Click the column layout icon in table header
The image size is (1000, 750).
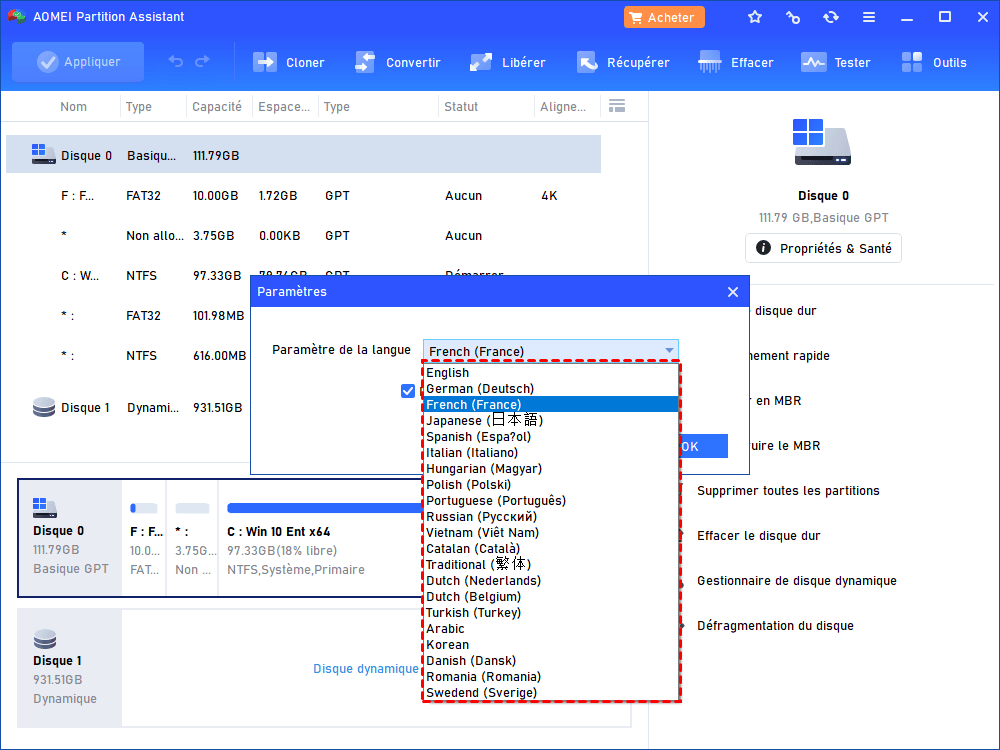point(617,106)
